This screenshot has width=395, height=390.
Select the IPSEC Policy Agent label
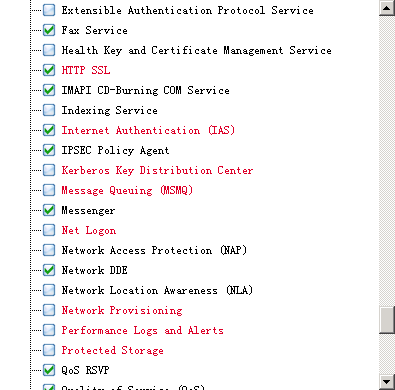tap(115, 151)
